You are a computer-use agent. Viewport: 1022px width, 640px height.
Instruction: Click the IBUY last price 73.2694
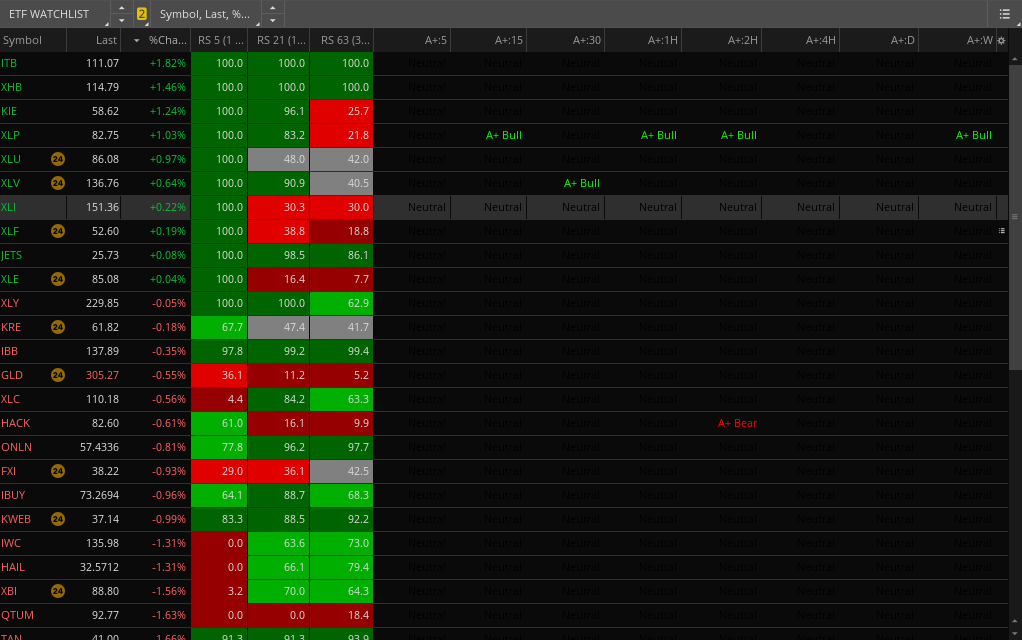click(x=99, y=495)
